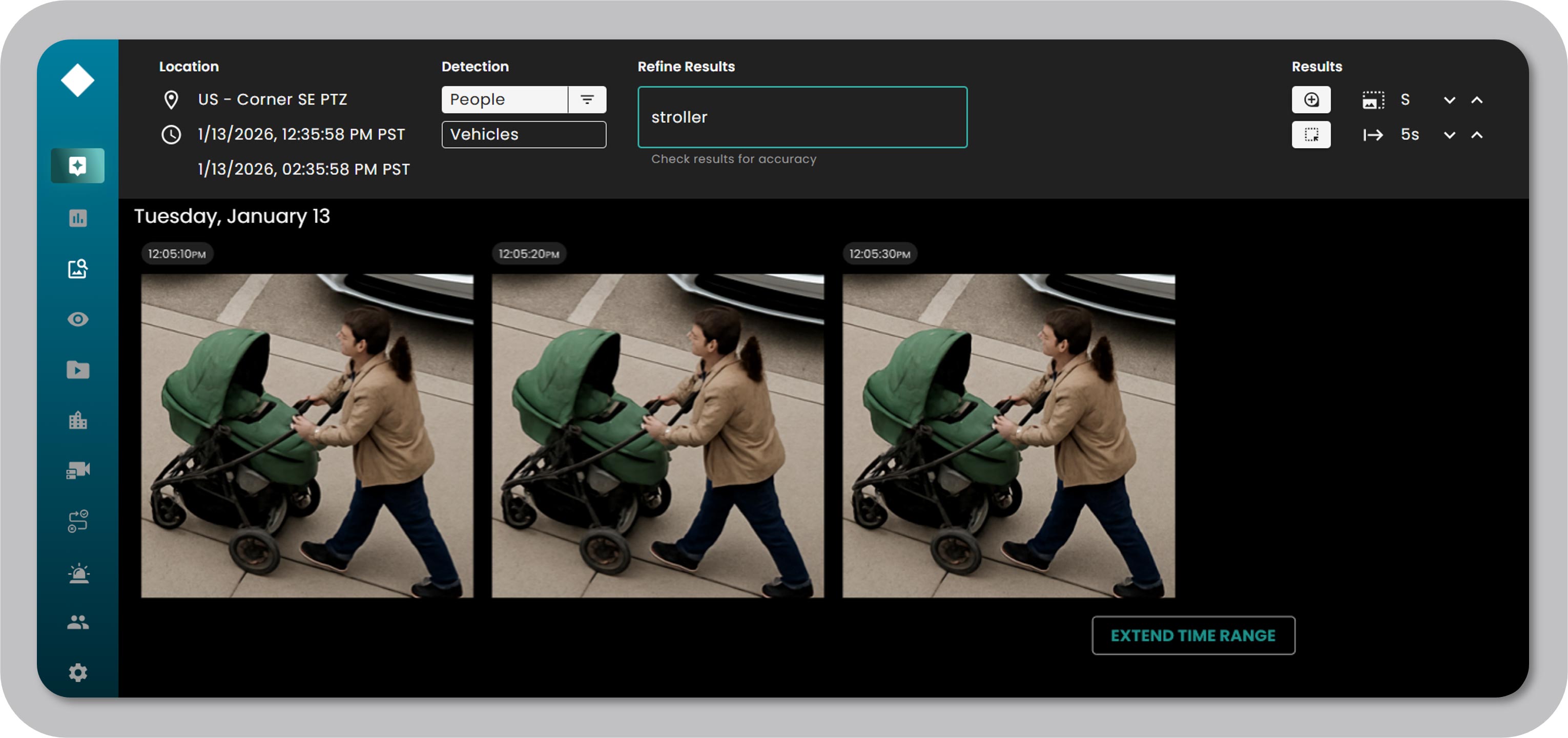
Task: Open the users sidebar icon
Action: tap(77, 622)
